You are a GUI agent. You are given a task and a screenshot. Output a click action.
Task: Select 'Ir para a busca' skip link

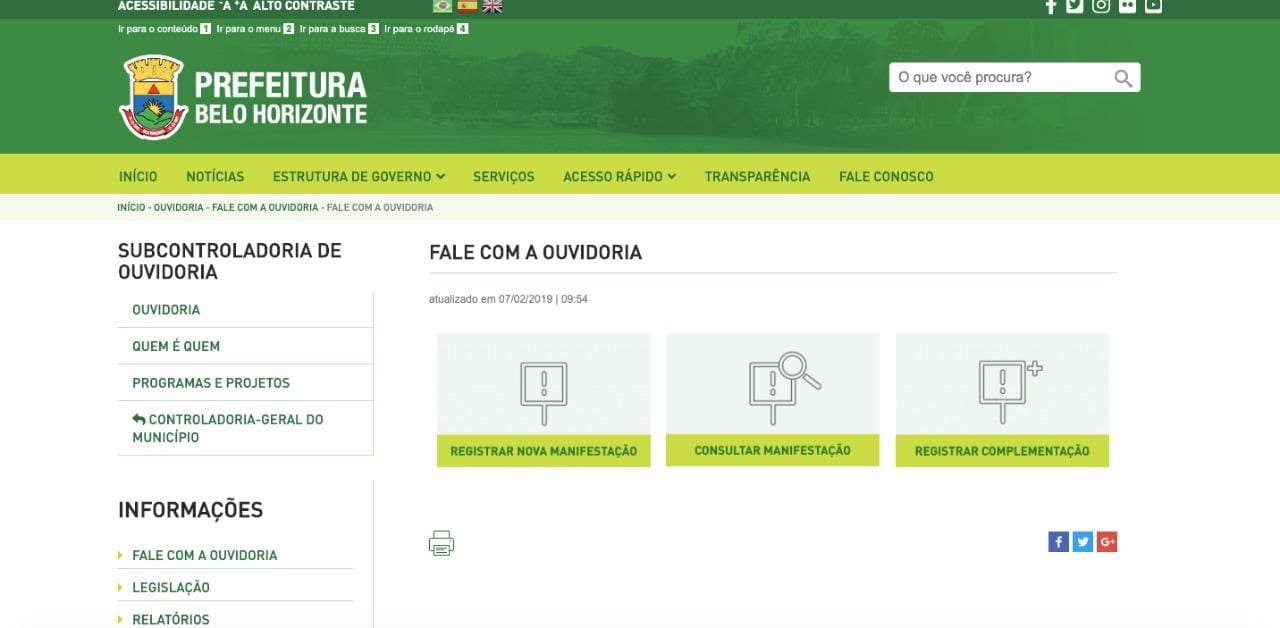coord(339,29)
